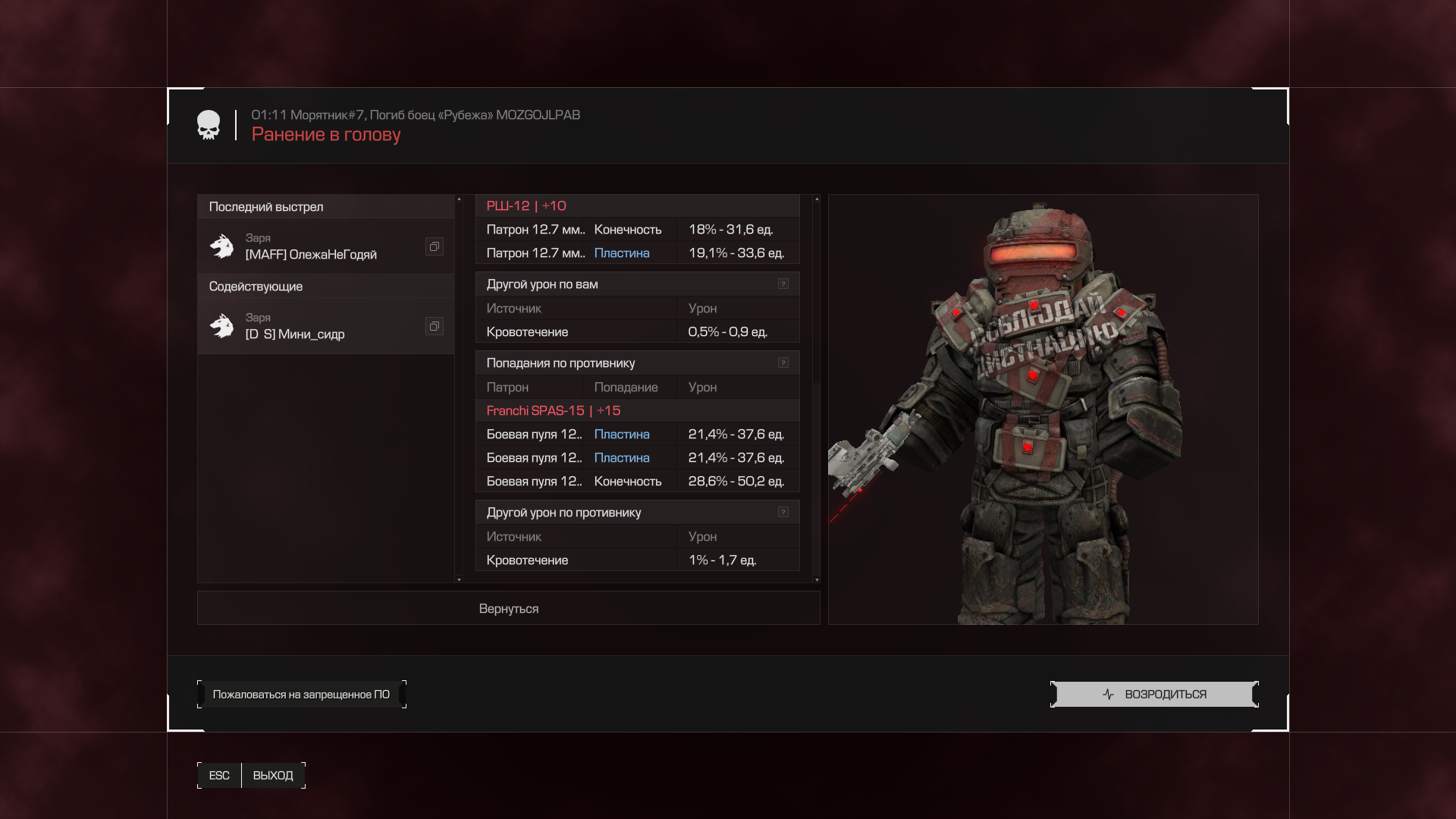Open help icon for Другой урон по противнику

(783, 512)
